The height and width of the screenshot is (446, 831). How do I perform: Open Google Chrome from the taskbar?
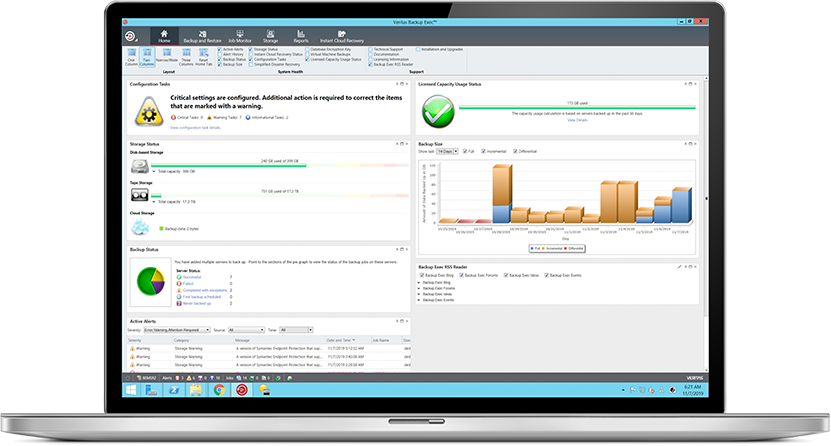(219, 390)
